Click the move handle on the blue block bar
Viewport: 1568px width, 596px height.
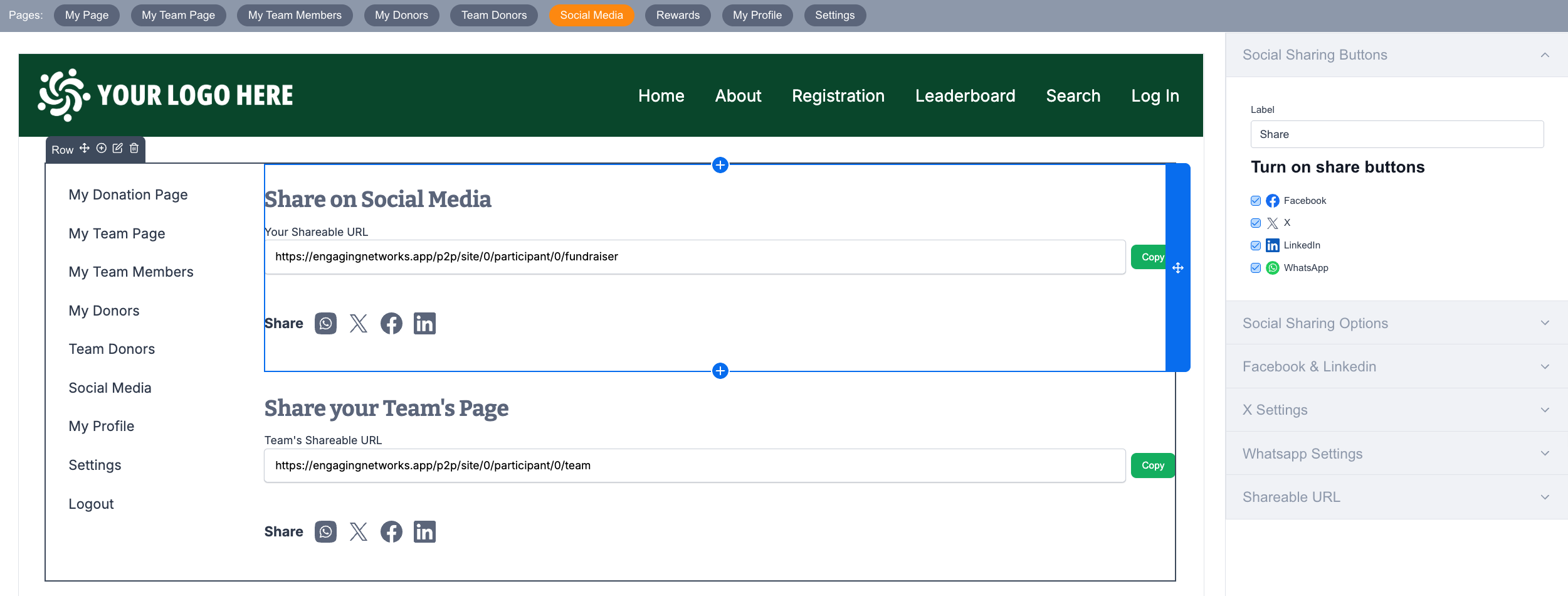click(1178, 268)
